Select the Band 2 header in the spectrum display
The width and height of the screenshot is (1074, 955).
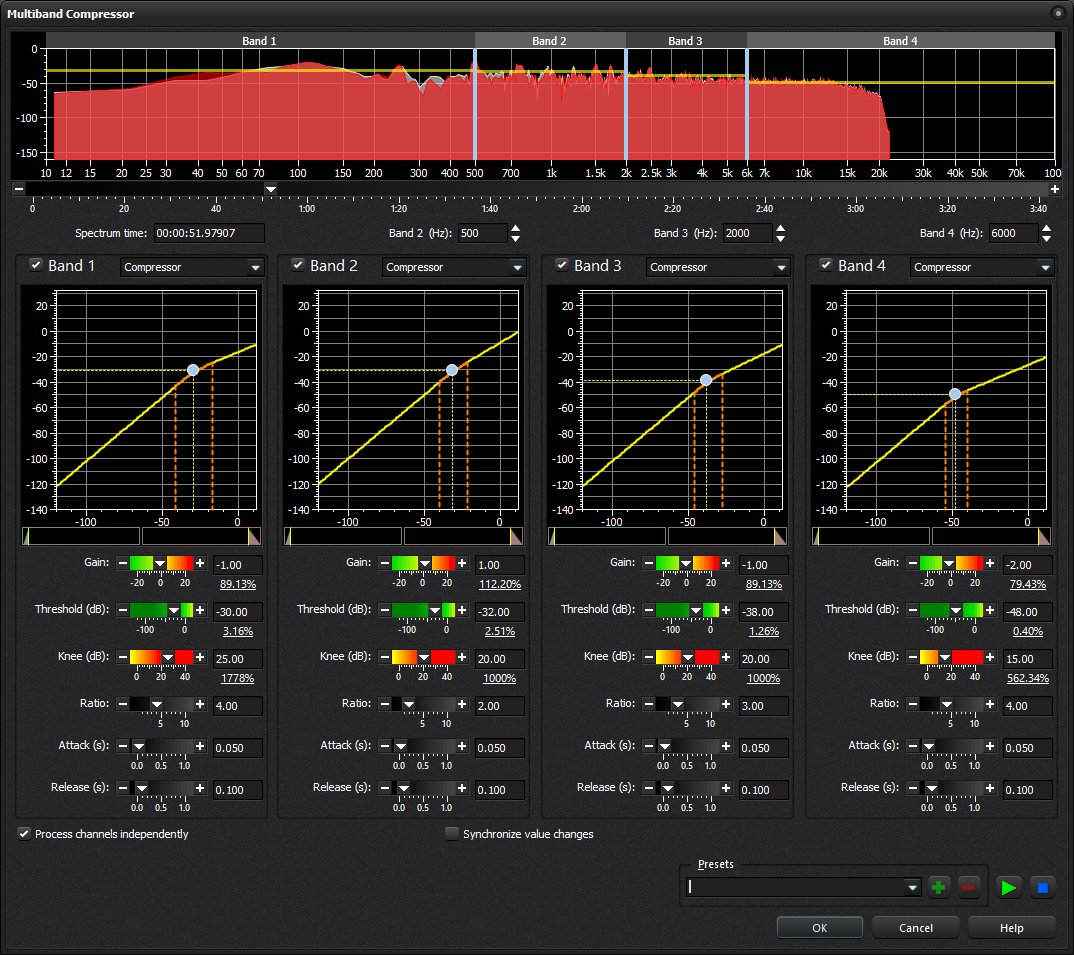[549, 40]
